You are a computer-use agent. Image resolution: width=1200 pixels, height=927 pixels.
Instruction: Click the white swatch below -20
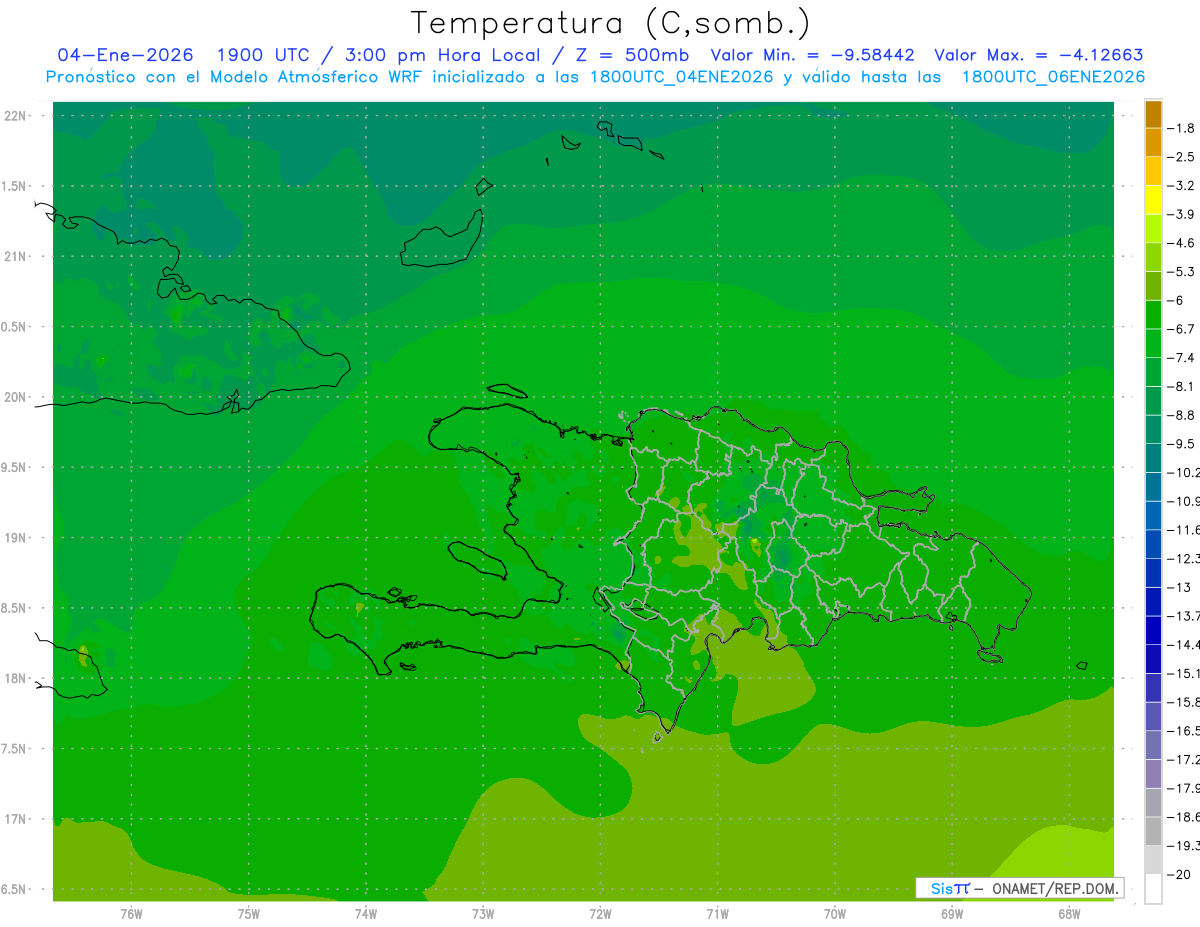click(1153, 889)
